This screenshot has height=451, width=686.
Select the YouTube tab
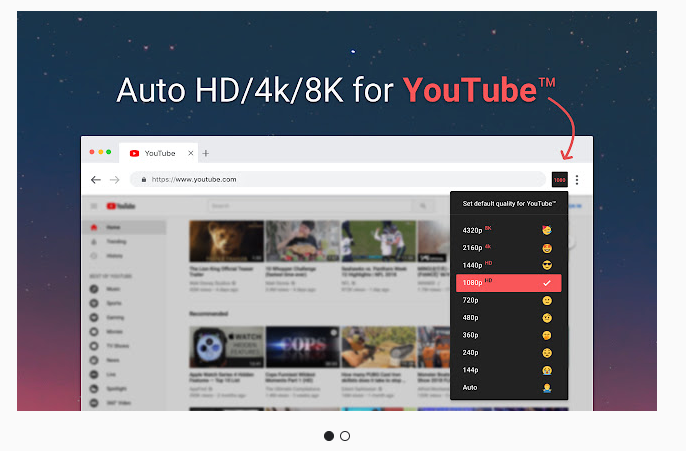159,153
